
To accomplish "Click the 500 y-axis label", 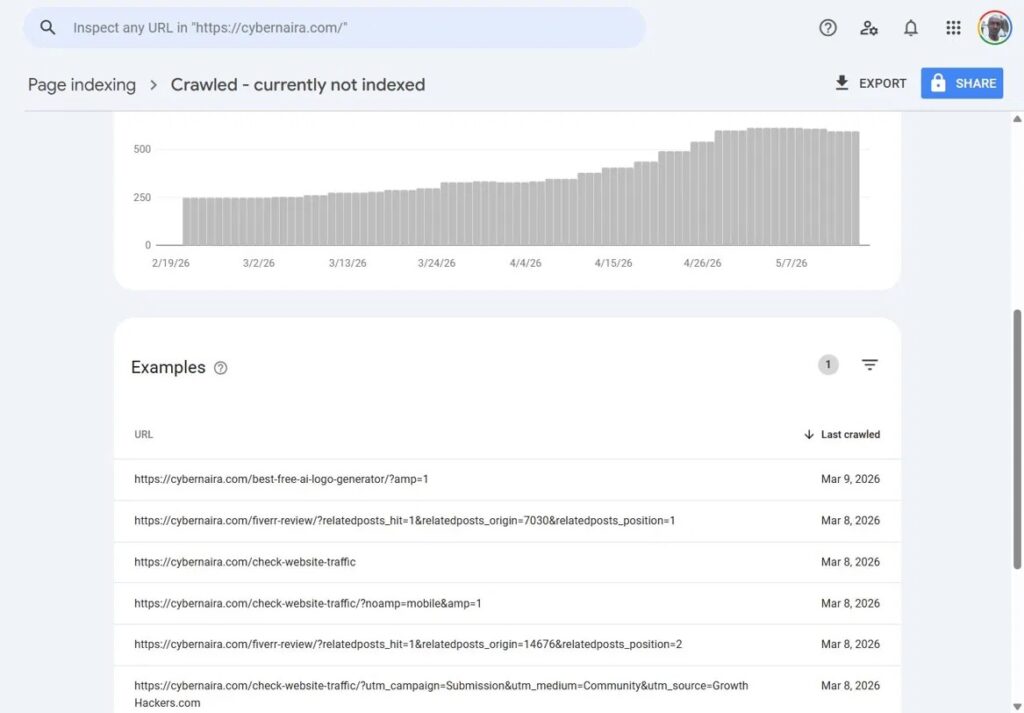I will click(x=142, y=149).
